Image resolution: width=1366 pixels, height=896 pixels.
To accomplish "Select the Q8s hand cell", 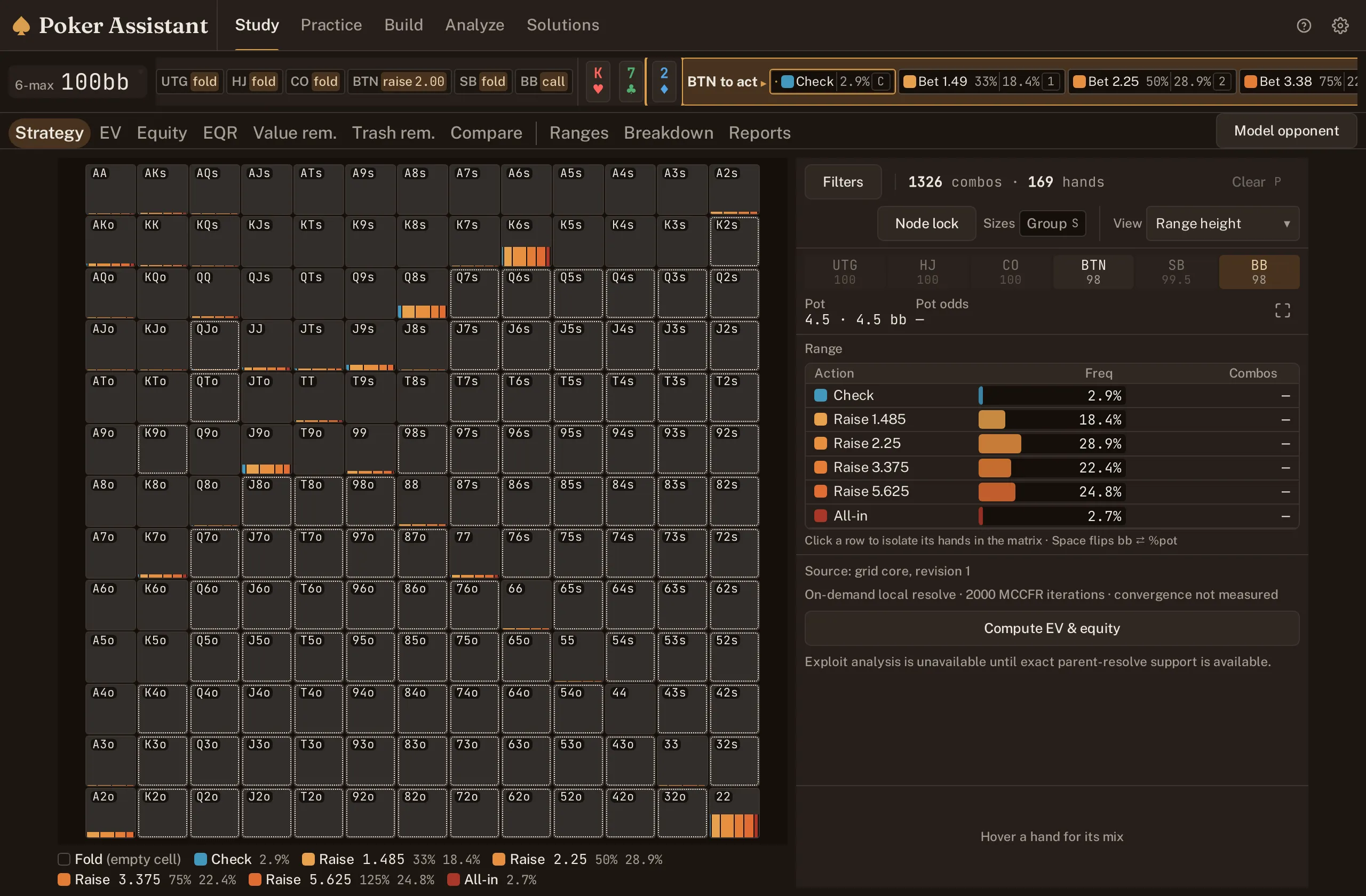I will pos(422,294).
